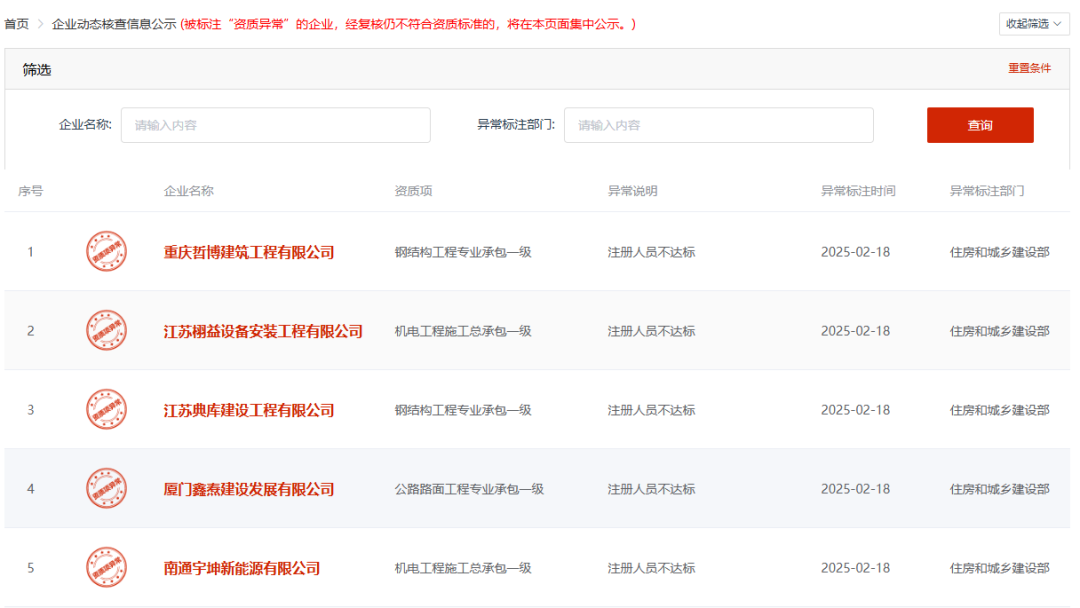Image resolution: width=1080 pixels, height=608 pixels.
Task: Click the 资质项 column header
Action: click(413, 191)
